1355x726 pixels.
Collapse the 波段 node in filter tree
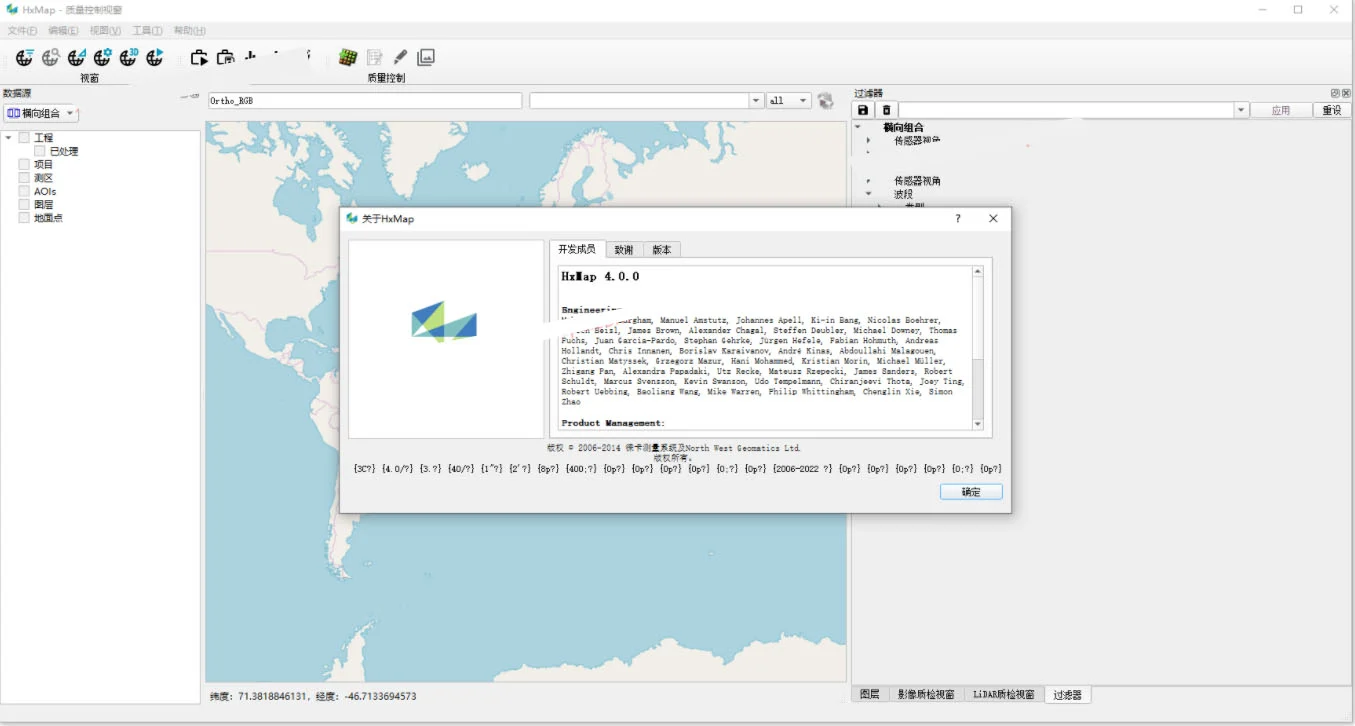(x=869, y=194)
